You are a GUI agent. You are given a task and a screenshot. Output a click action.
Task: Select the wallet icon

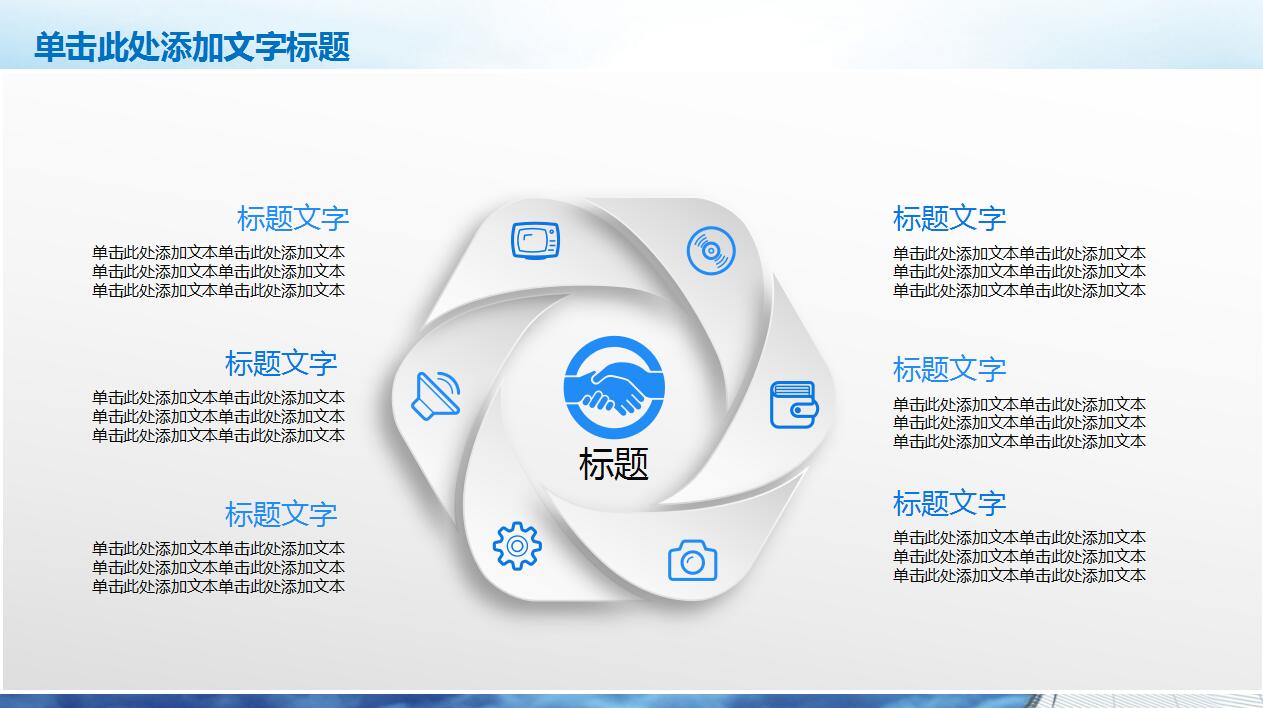click(794, 405)
